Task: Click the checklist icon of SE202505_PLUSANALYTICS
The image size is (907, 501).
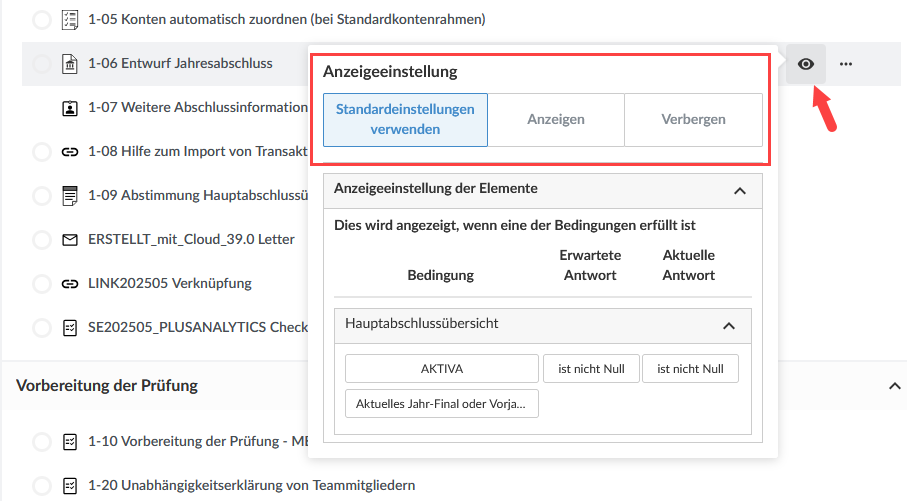Action: coord(70,328)
